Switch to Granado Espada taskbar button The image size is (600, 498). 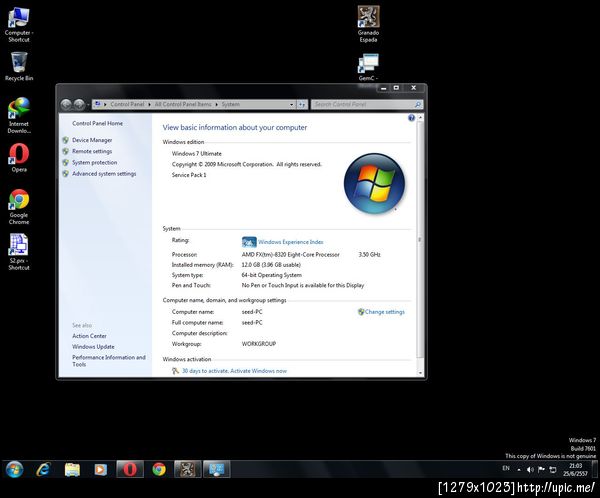click(188, 469)
